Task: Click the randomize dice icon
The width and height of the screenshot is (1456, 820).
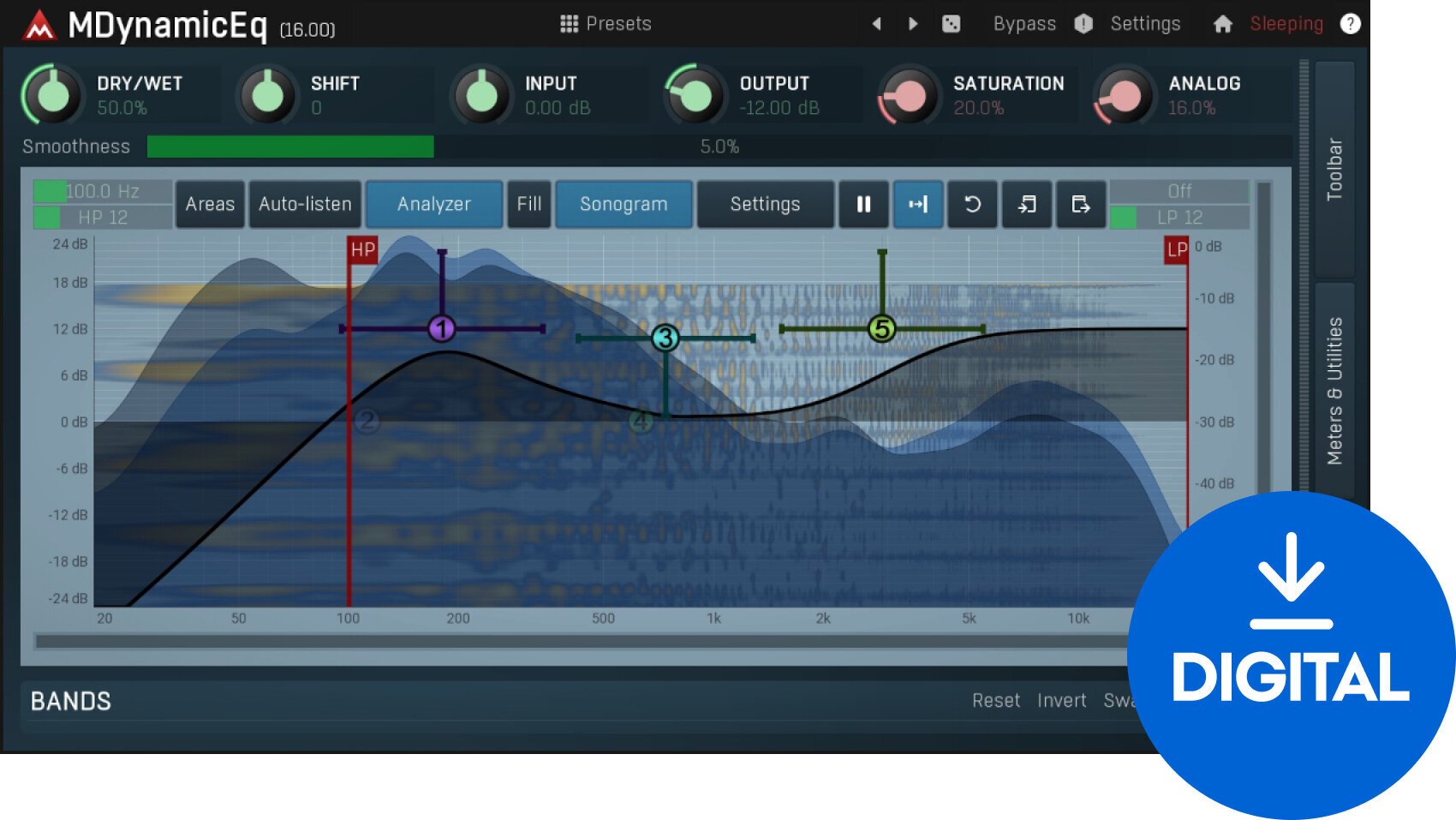Action: coord(951,23)
